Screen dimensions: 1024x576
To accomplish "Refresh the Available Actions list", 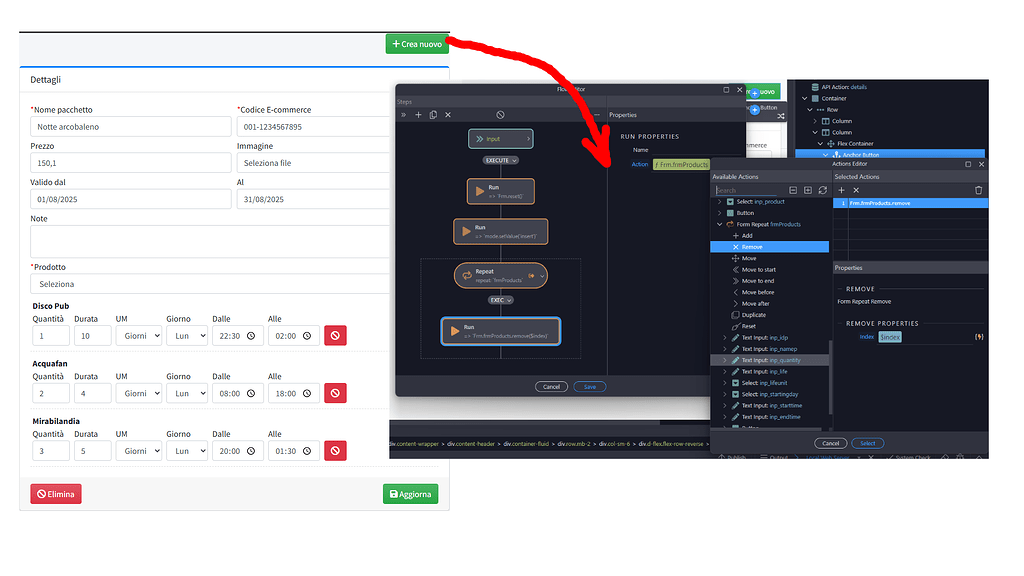I will (823, 190).
